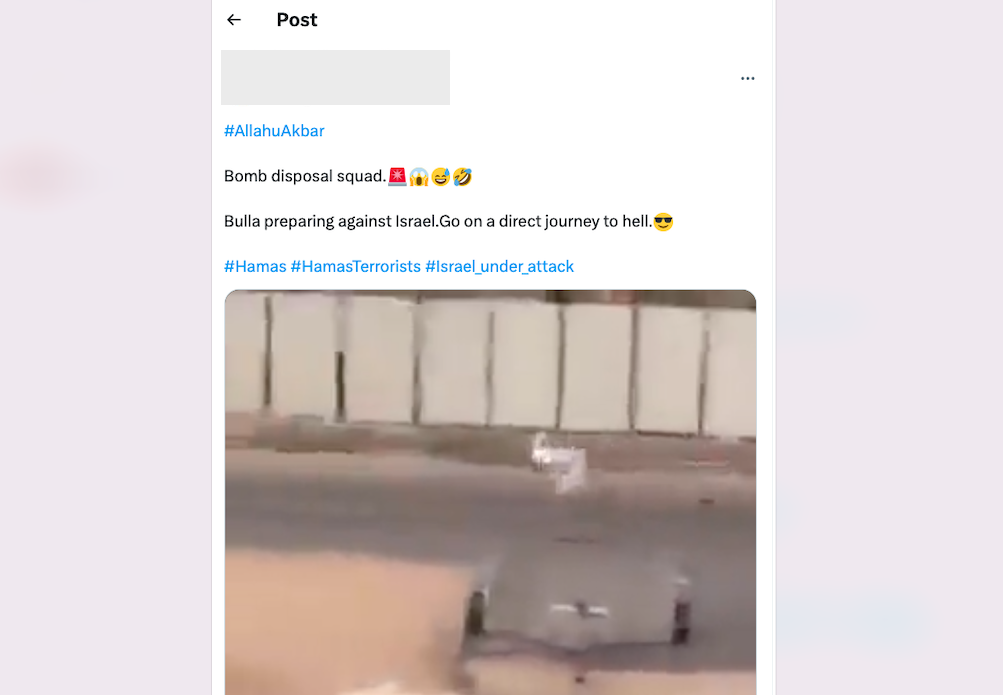Play the embedded video in the post

tap(490, 492)
